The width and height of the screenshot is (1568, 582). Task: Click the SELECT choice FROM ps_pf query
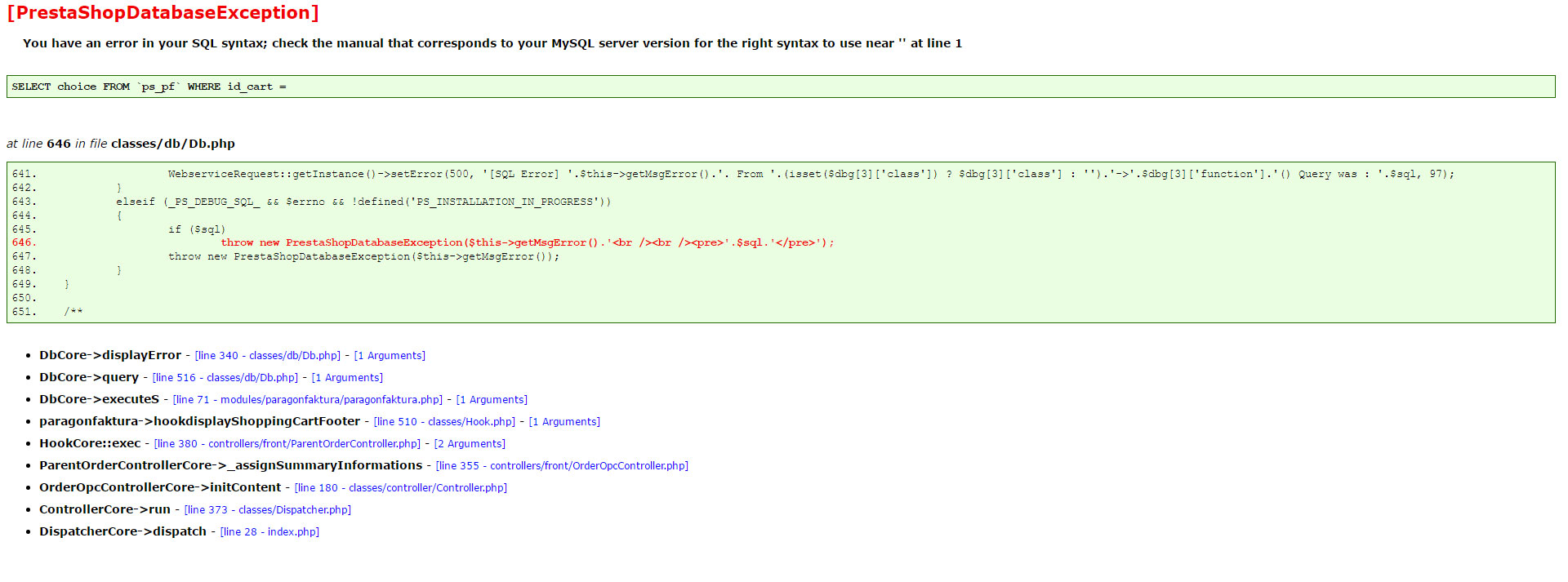click(x=149, y=87)
